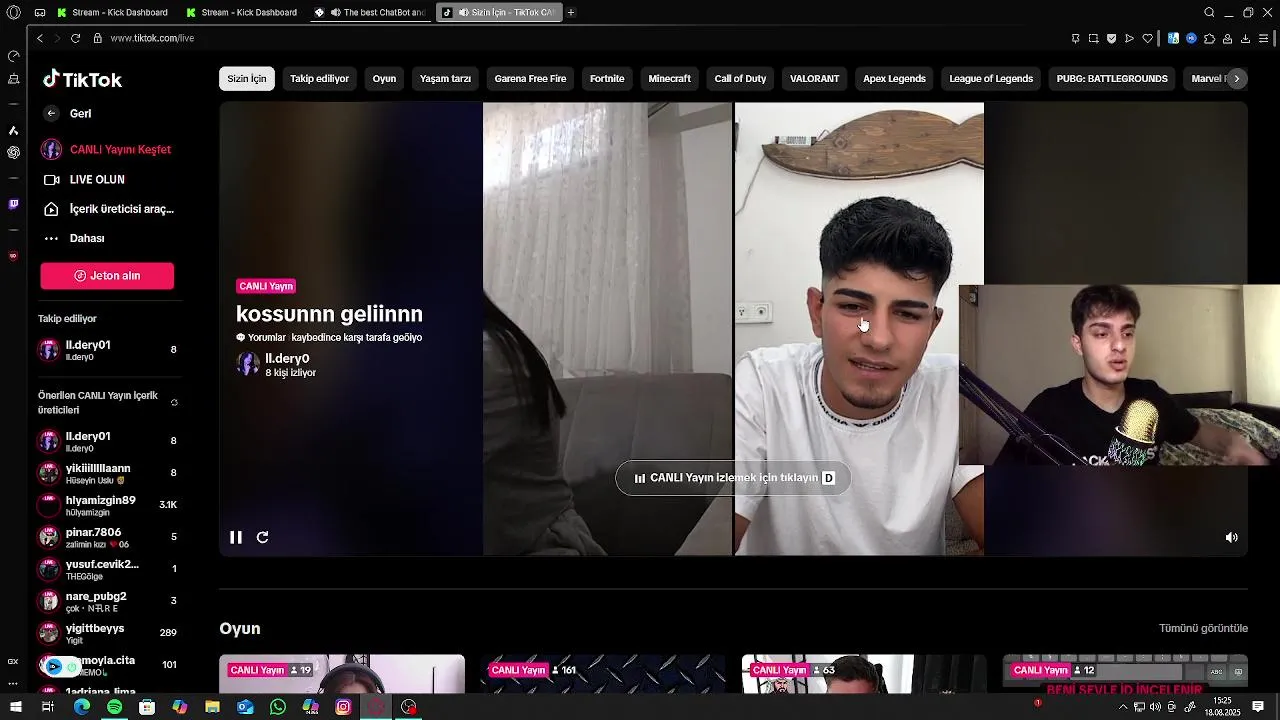This screenshot has width=1280, height=720.
Task: Open pinar.7806 live stream
Action: (107, 537)
